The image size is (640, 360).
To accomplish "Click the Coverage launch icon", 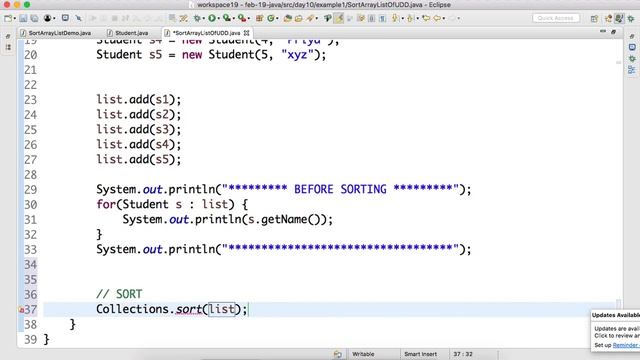I will [x=227, y=18].
